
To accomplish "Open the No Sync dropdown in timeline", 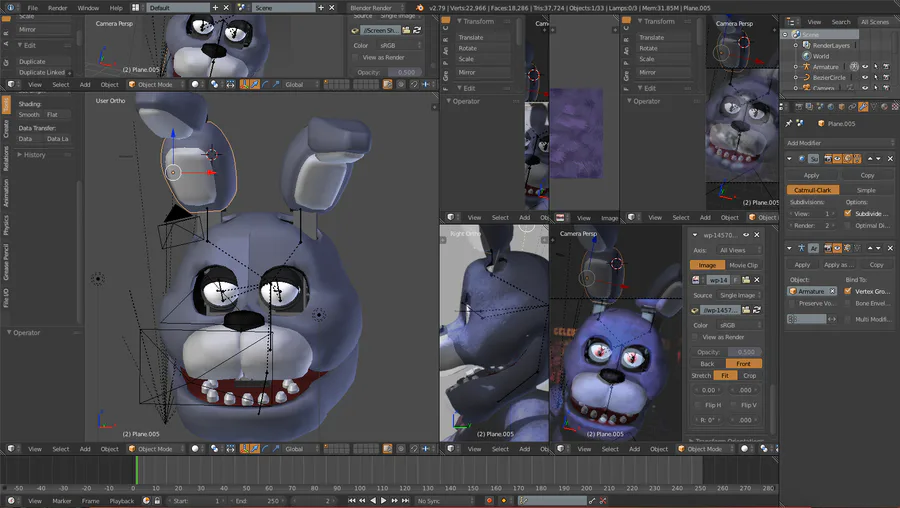I will coord(445,501).
